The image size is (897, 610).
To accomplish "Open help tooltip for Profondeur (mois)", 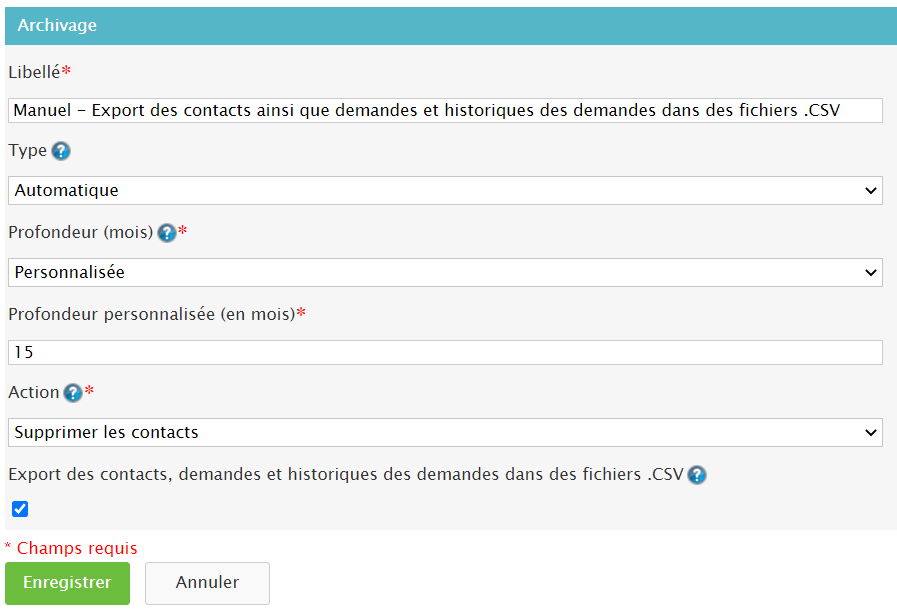I will point(167,233).
